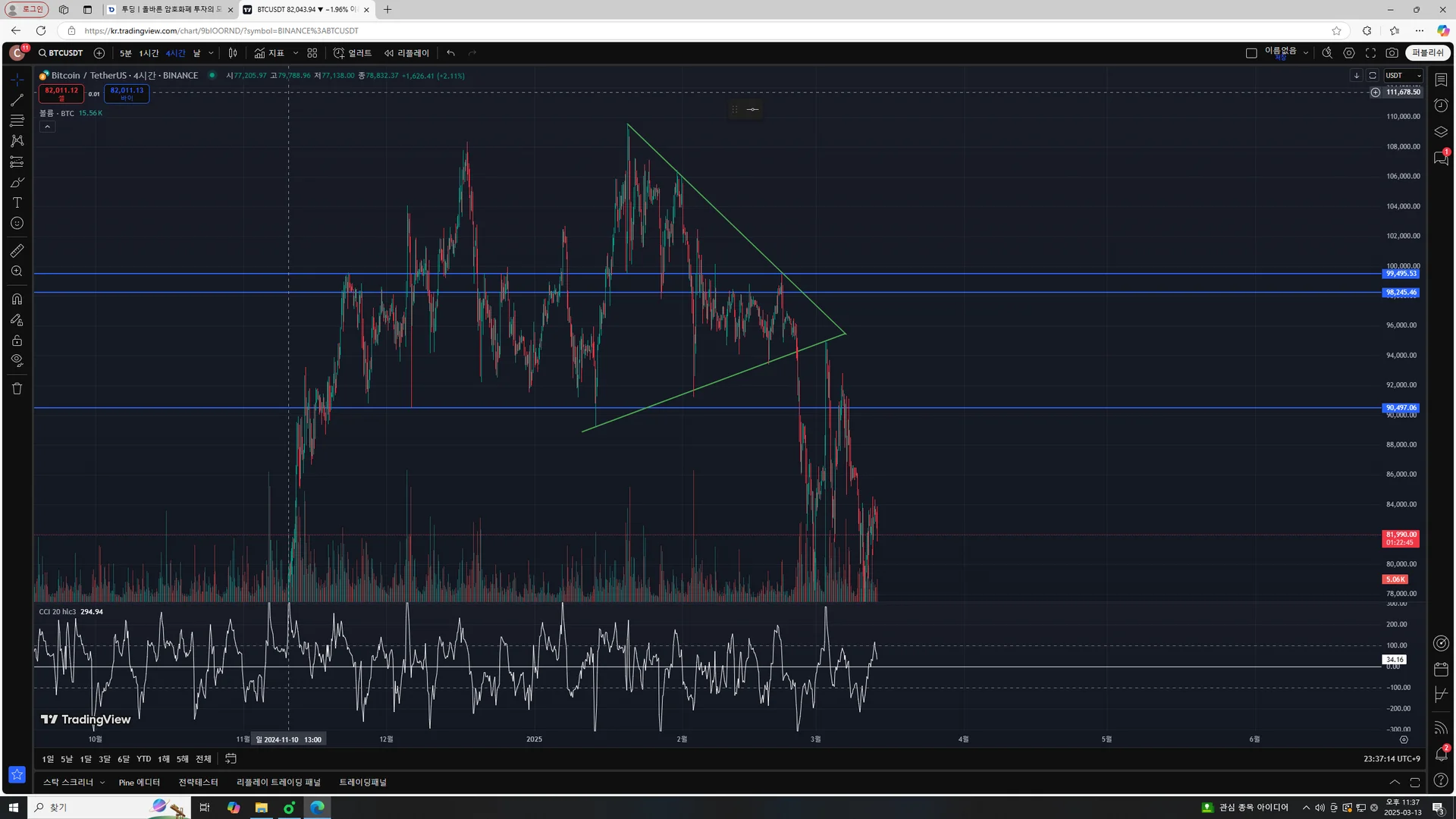The height and width of the screenshot is (819, 1456).
Task: Click the 퍼블리쉬 publish button
Action: click(1427, 53)
